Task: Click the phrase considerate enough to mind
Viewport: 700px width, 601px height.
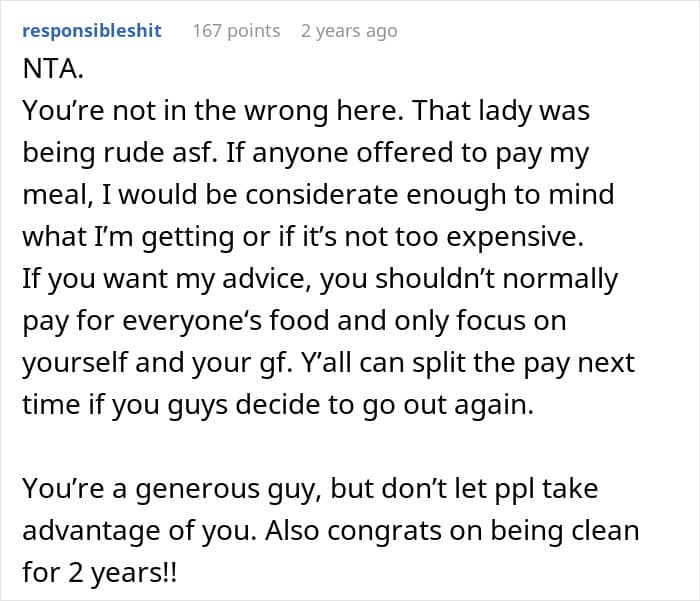Action: click(x=430, y=195)
